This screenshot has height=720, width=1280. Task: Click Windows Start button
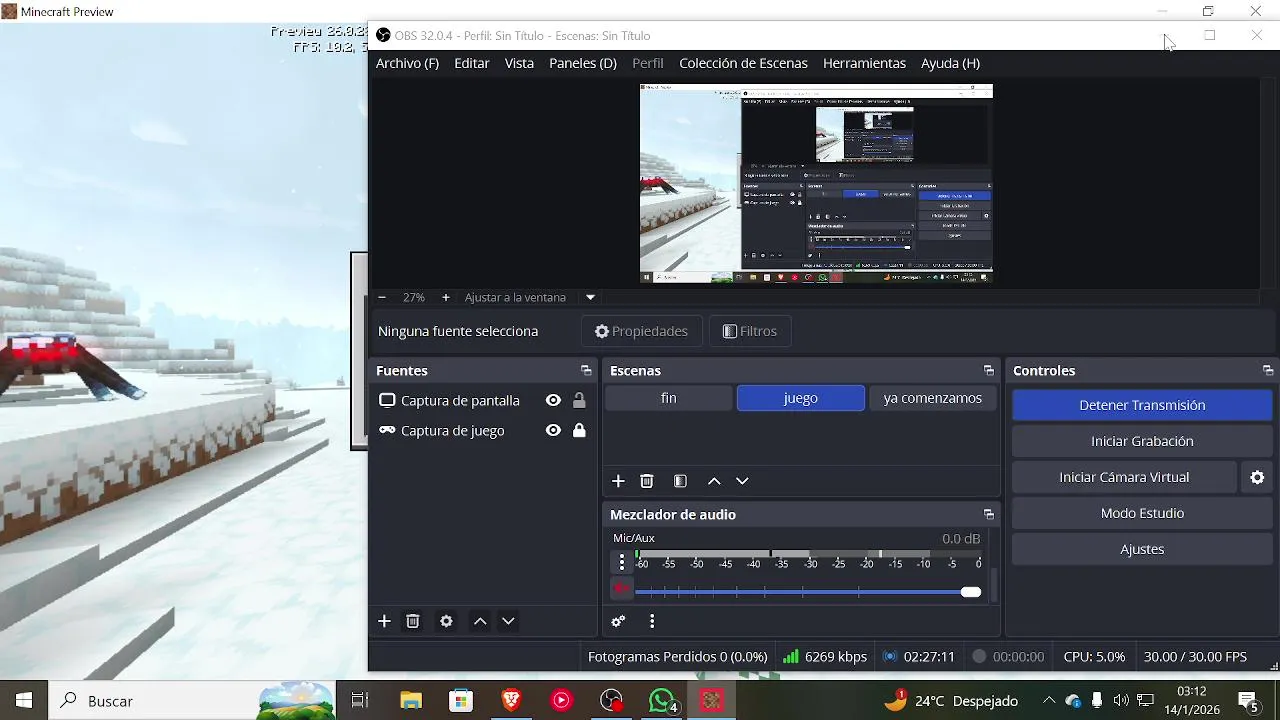(24, 701)
